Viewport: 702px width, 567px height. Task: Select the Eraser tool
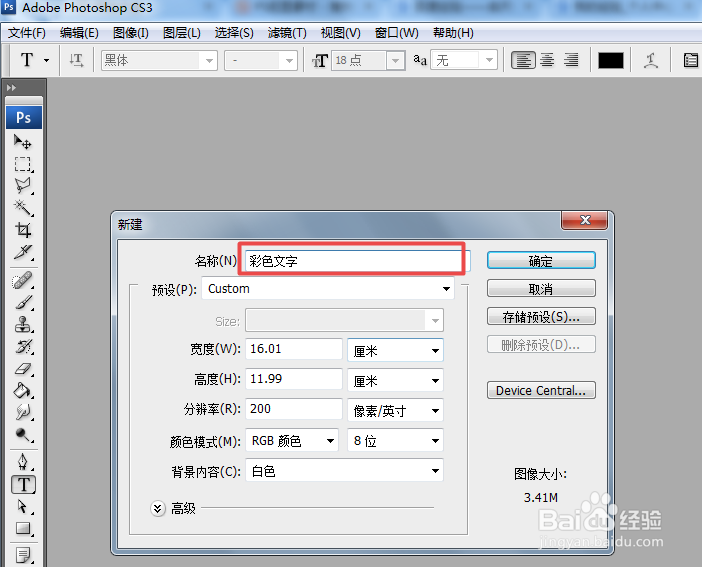23,369
